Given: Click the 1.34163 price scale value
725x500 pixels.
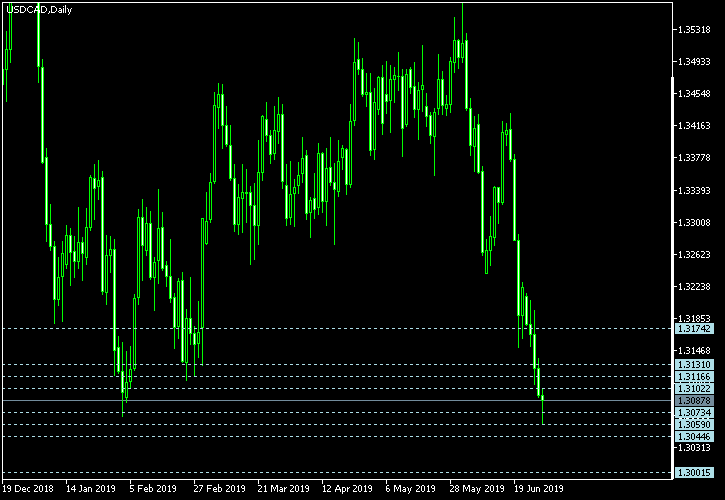Looking at the screenshot, I should click(694, 126).
